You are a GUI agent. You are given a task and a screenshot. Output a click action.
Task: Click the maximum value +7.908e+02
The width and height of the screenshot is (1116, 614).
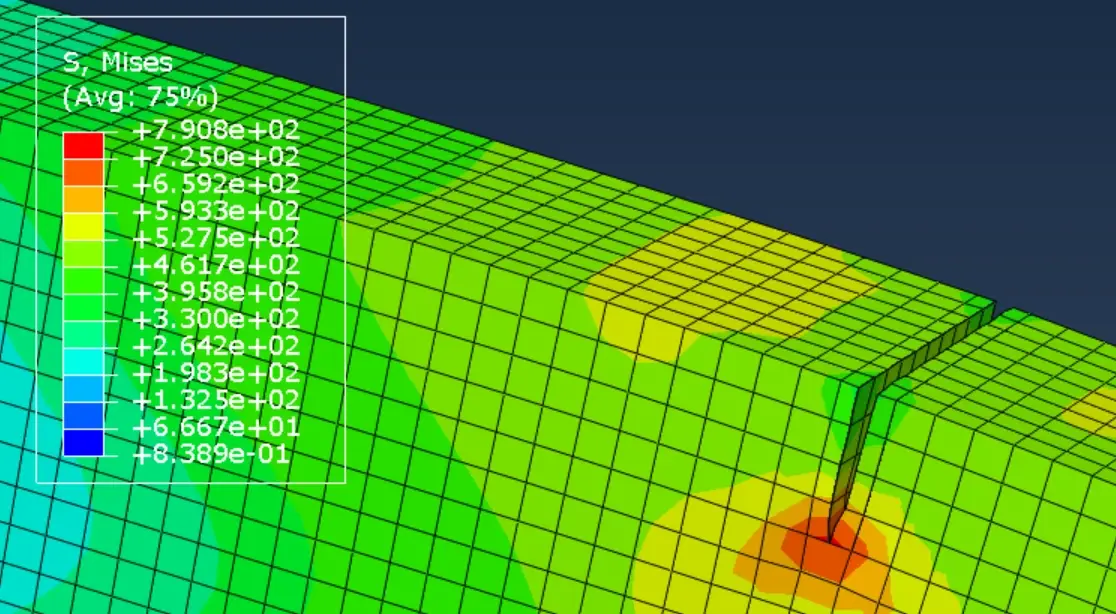click(x=216, y=130)
